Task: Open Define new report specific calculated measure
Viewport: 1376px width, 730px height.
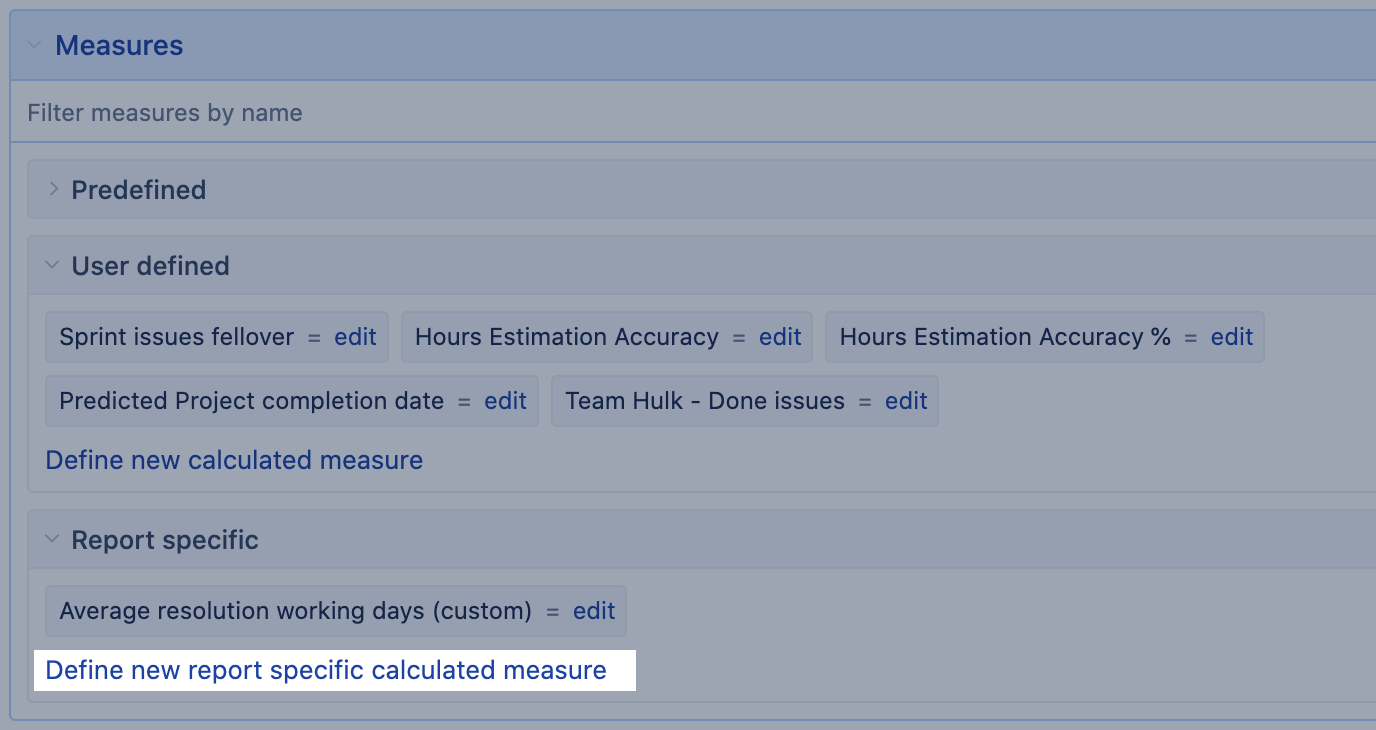Action: click(326, 670)
